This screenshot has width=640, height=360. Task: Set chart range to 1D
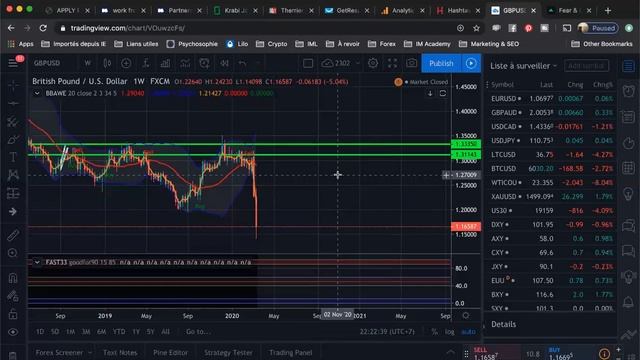point(40,331)
